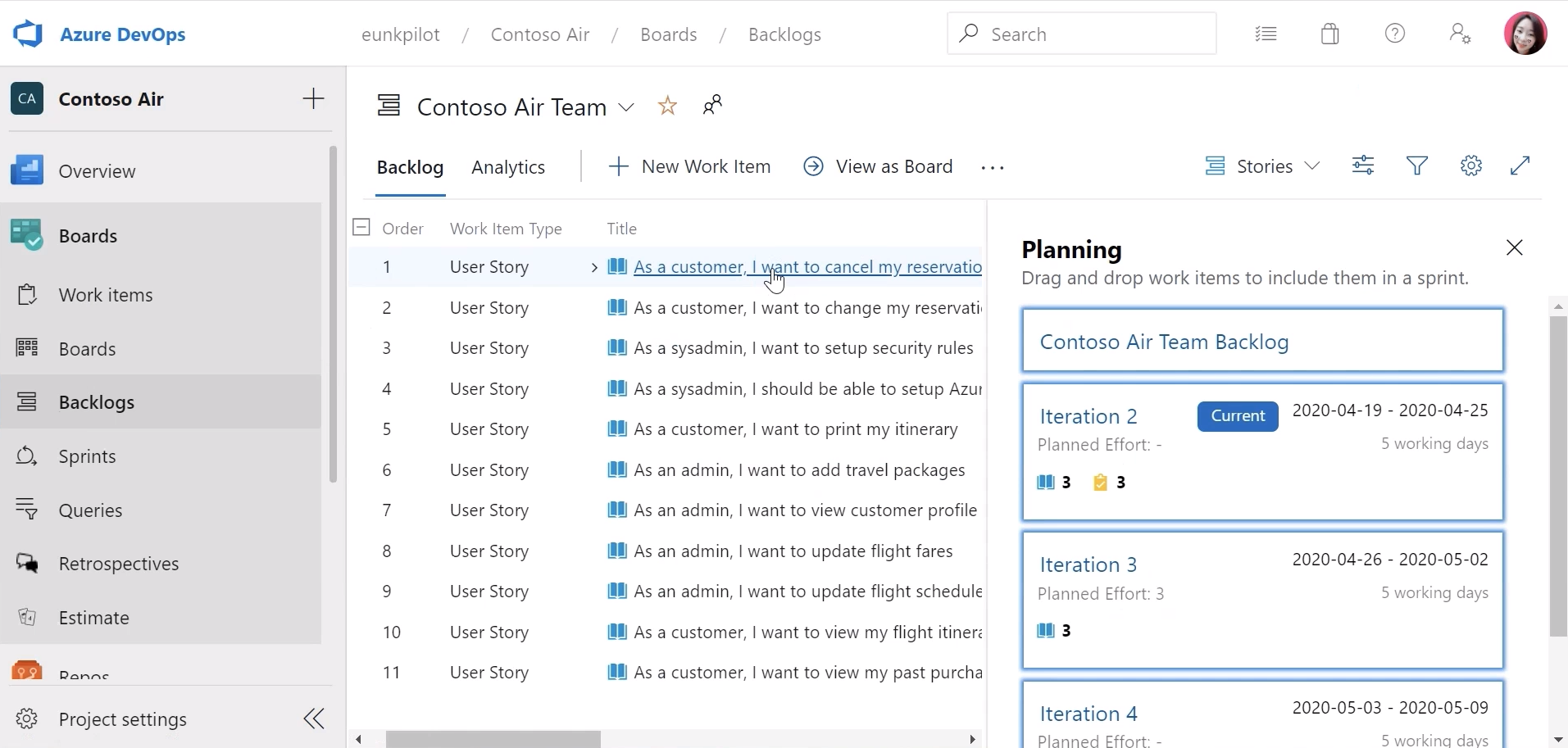Image resolution: width=1568 pixels, height=748 pixels.
Task: Select story about setting up security rules
Action: [803, 348]
